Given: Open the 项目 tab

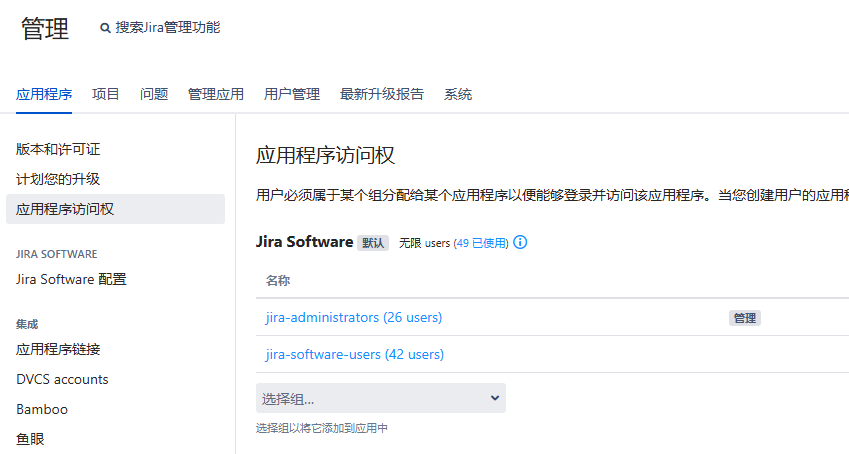Looking at the screenshot, I should [106, 94].
